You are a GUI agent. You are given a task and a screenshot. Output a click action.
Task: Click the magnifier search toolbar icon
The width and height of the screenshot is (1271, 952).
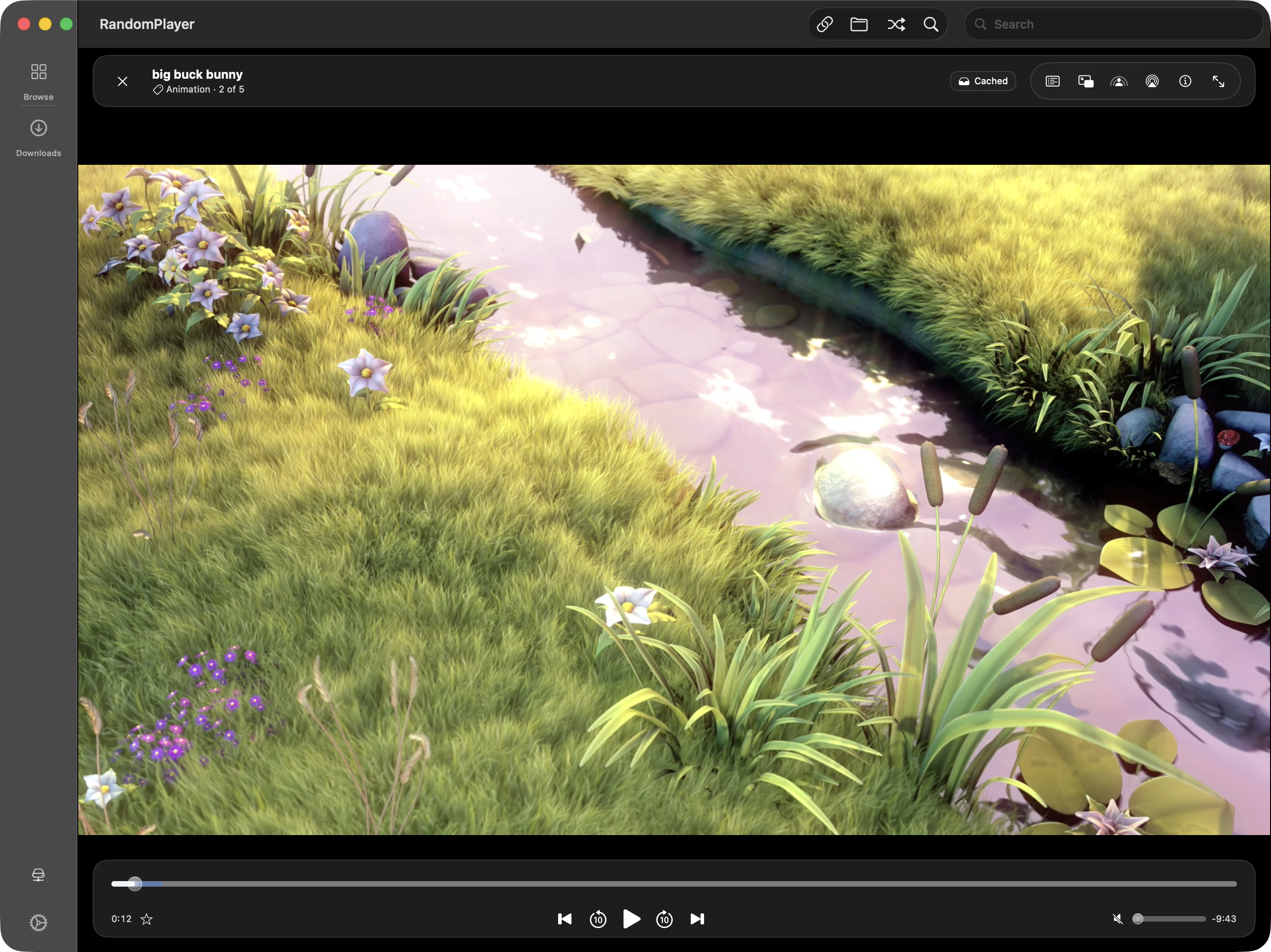931,24
